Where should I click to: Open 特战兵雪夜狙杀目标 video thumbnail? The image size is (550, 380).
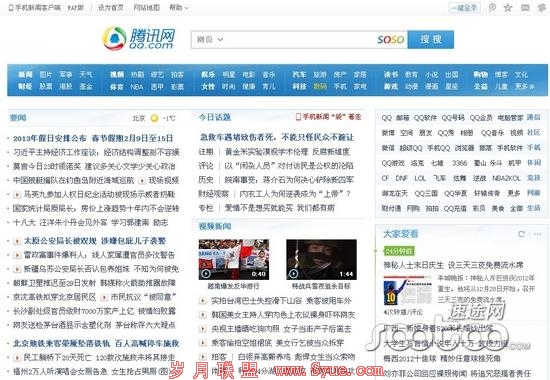point(321,259)
